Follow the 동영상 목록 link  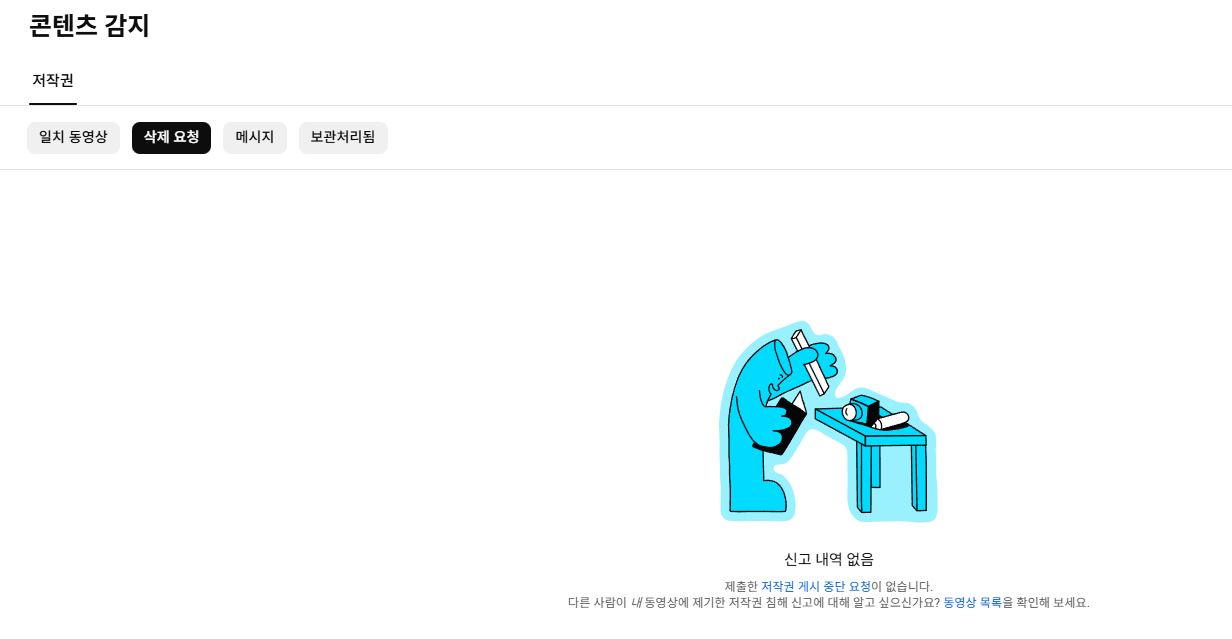point(972,603)
